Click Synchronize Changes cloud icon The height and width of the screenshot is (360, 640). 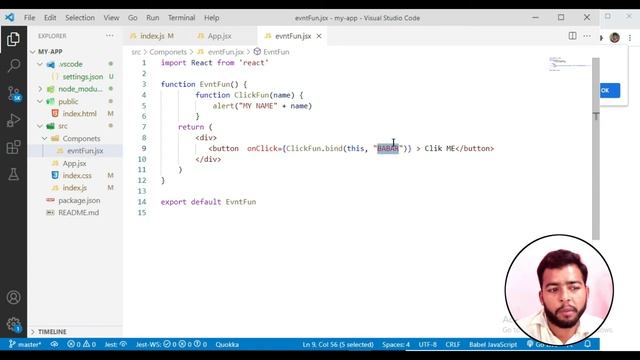[x=54, y=344]
